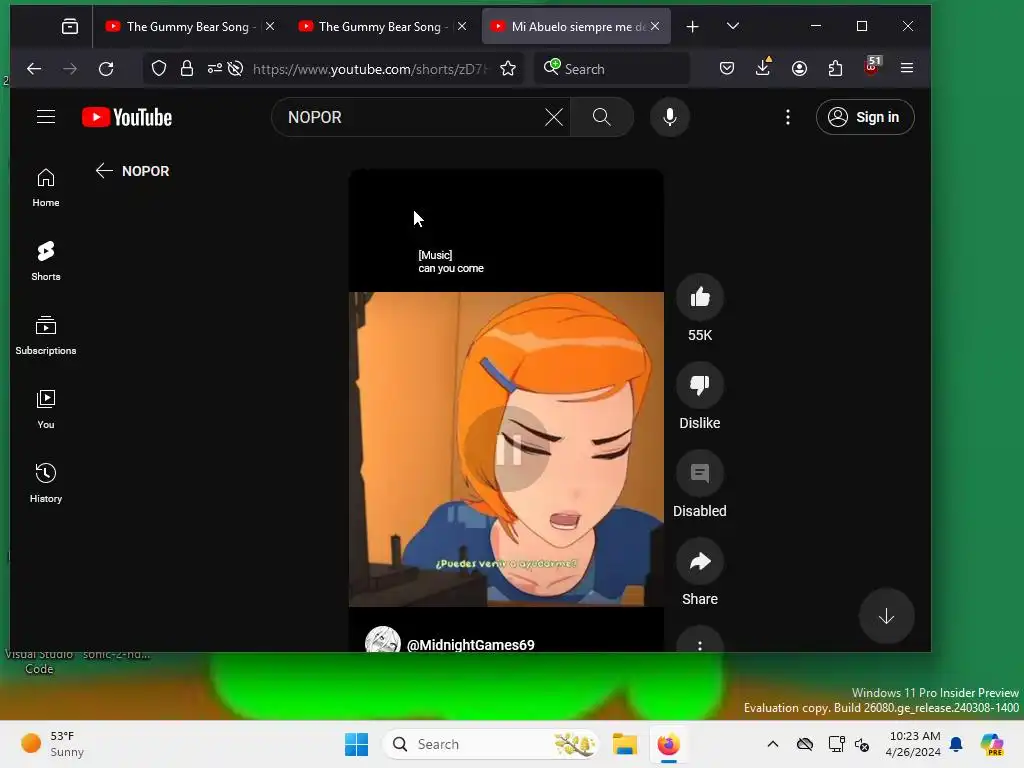Image resolution: width=1024 pixels, height=768 pixels.
Task: Bookmark this page with star
Action: tap(508, 69)
